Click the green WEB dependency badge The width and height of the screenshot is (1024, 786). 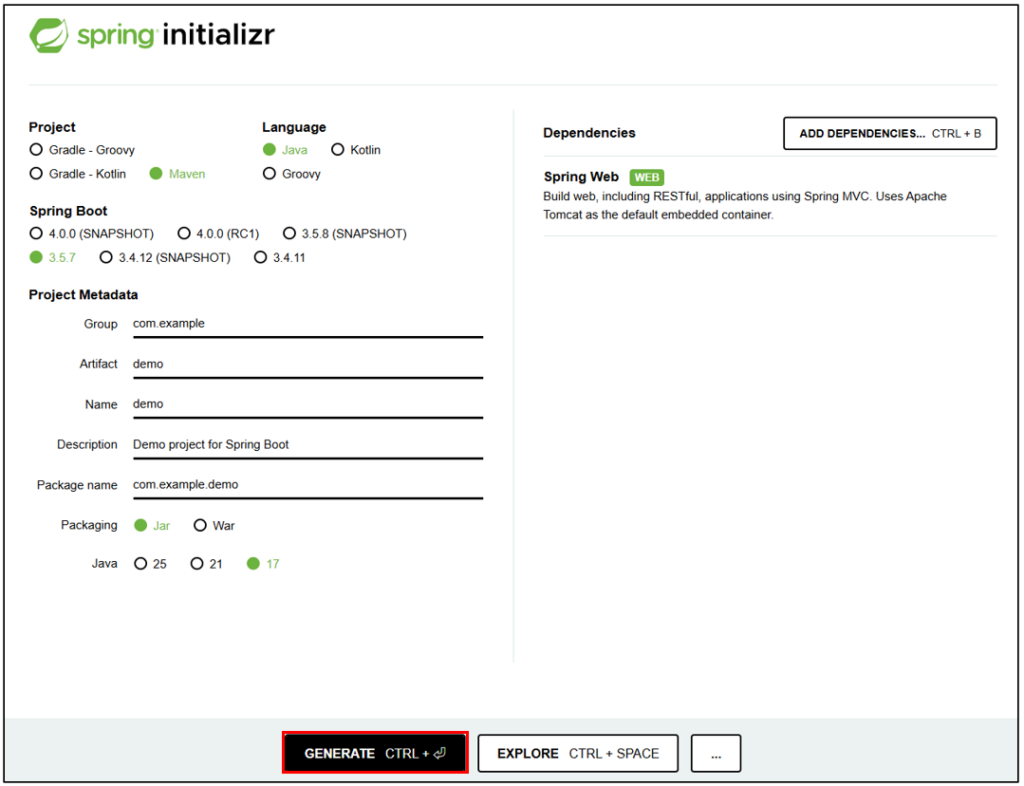(647, 177)
